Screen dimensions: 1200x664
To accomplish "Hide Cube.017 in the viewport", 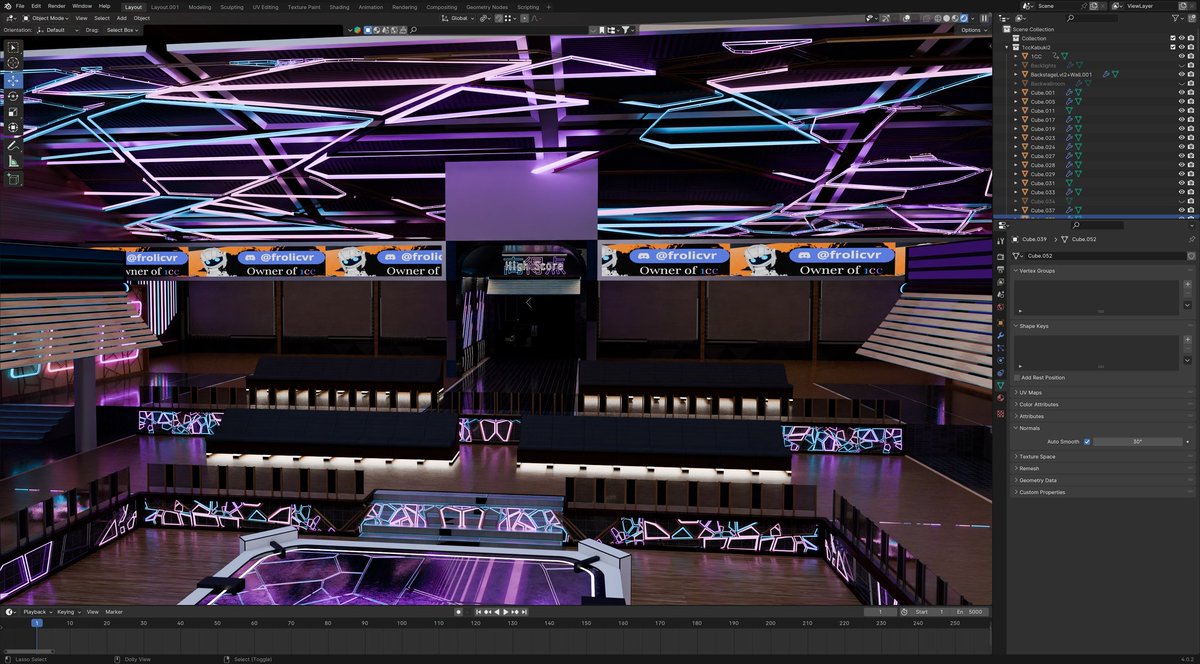I will tap(1181, 120).
